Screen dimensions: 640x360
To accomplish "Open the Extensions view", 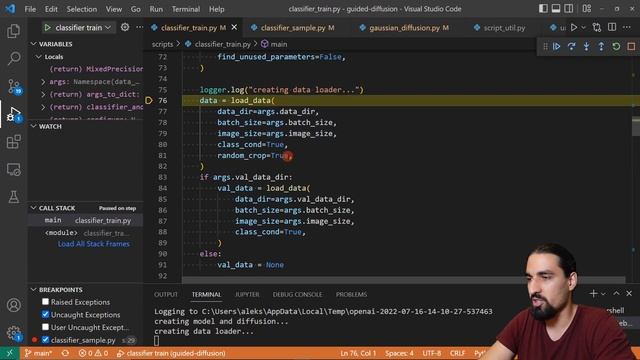I will pos(13,142).
